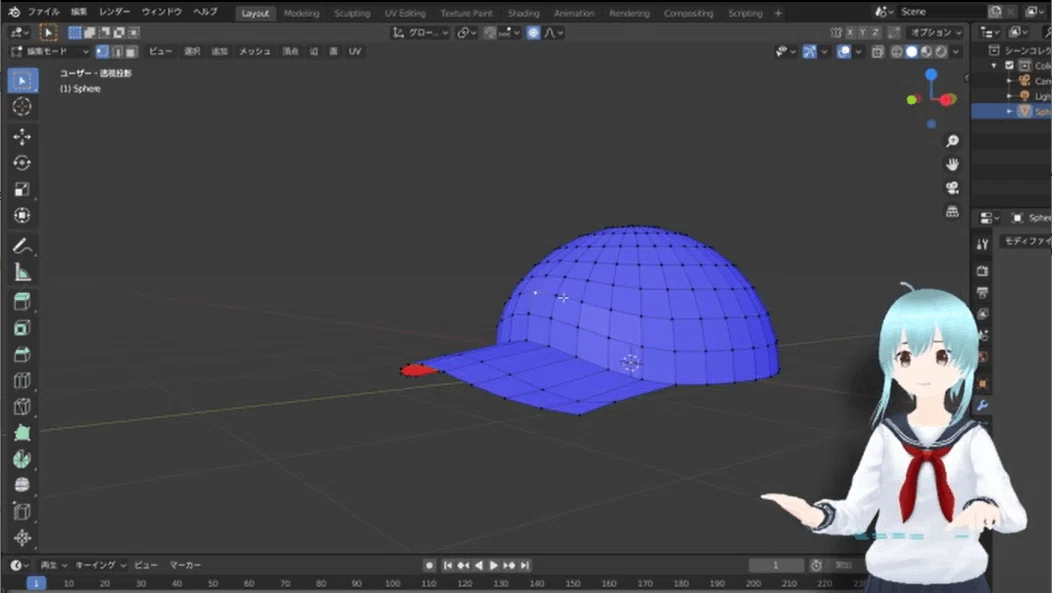Switch to the Modeling workspace tab
The image size is (1052, 593).
(301, 13)
